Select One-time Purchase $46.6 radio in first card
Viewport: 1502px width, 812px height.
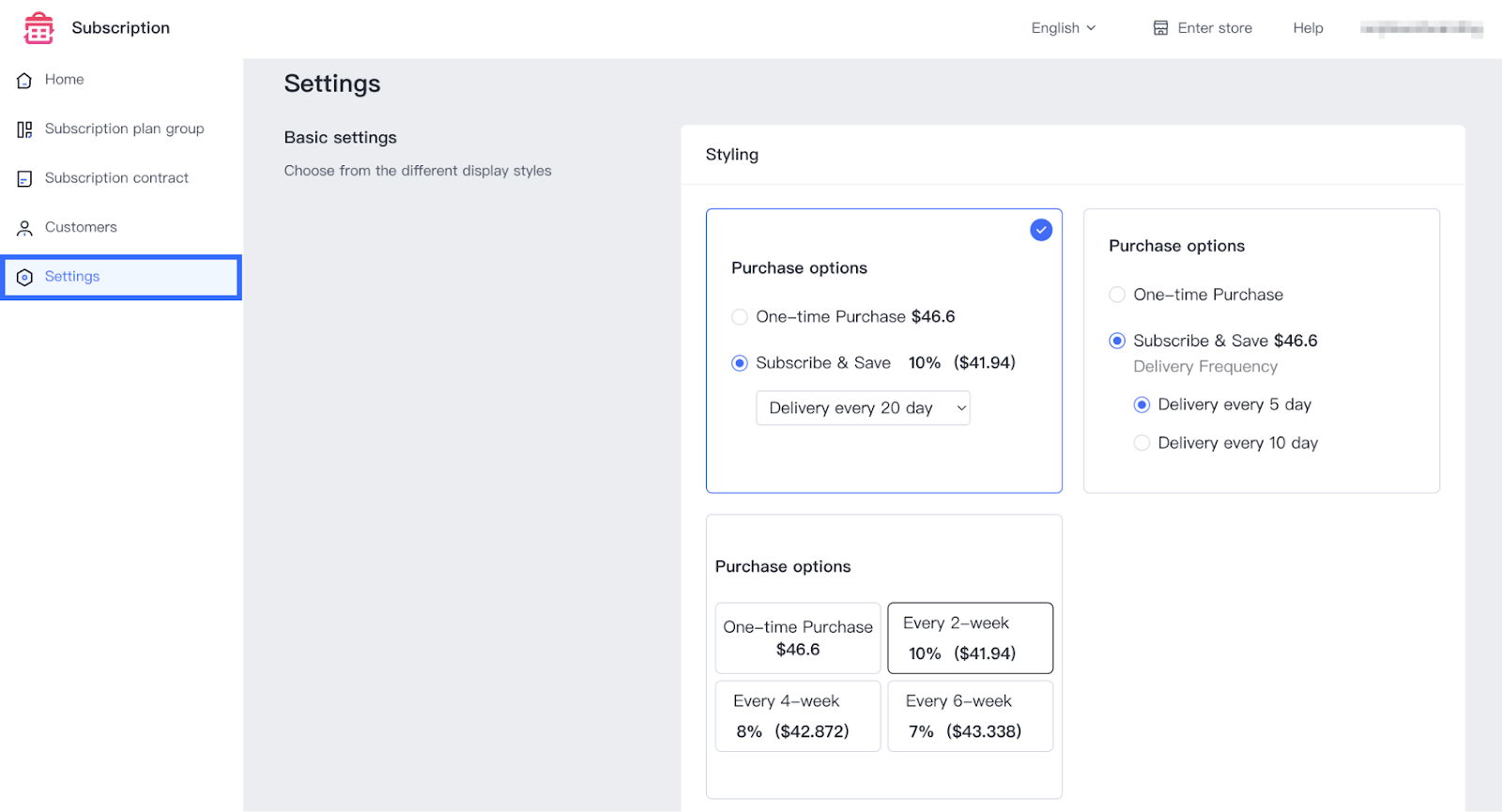click(x=740, y=317)
